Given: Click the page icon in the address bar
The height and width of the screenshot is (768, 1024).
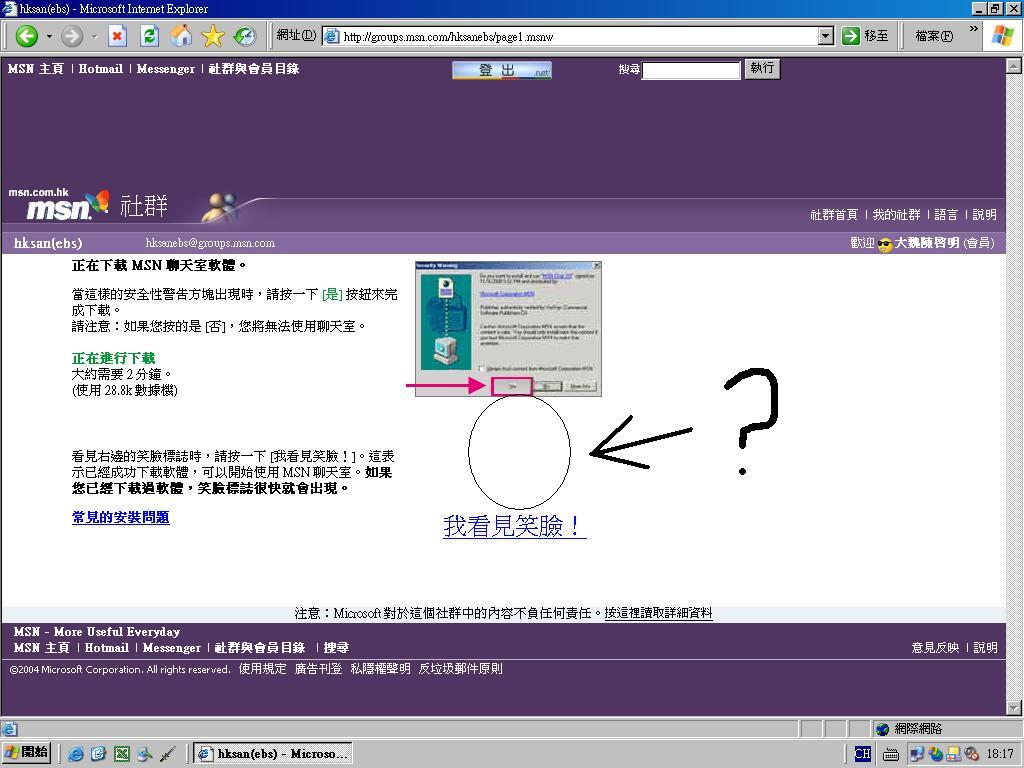Looking at the screenshot, I should [332, 36].
